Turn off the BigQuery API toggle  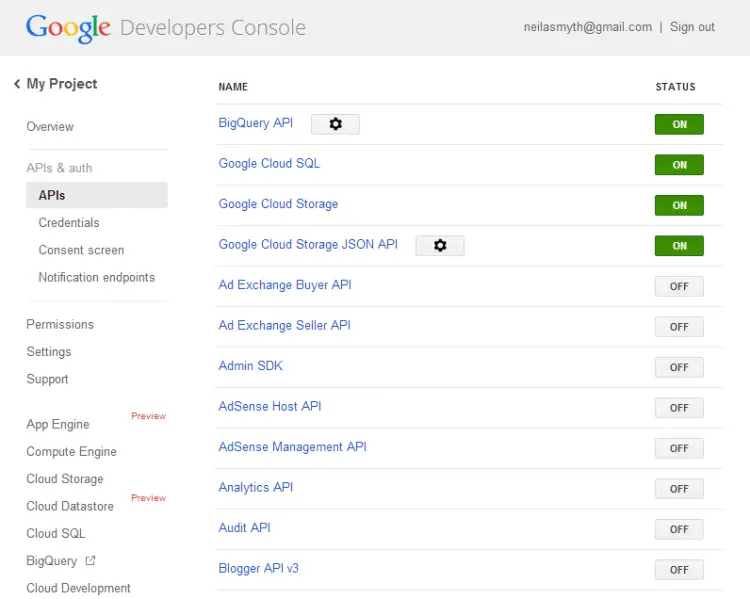coord(679,124)
